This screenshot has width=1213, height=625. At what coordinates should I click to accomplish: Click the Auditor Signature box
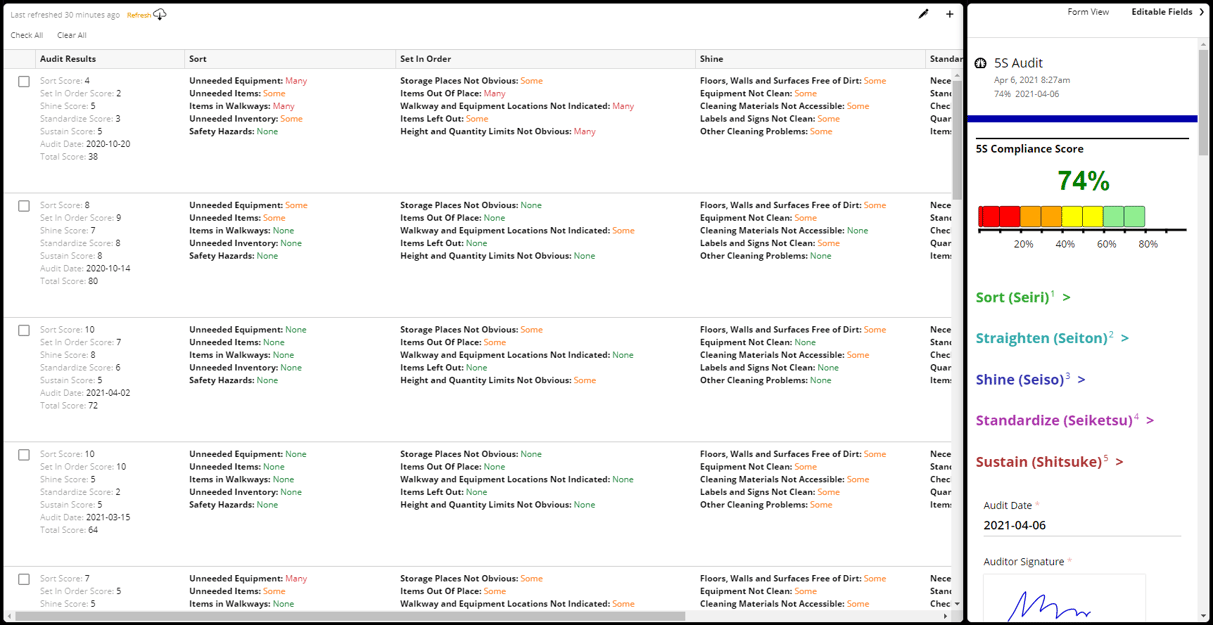click(x=1064, y=600)
